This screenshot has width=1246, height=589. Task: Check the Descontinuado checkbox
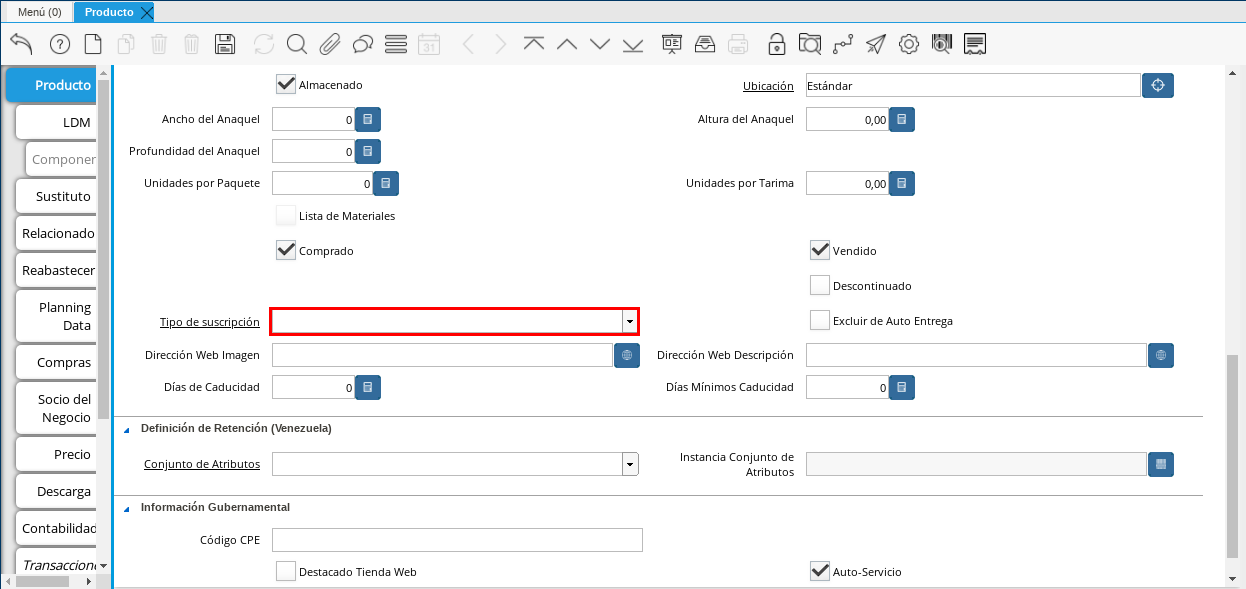point(820,286)
